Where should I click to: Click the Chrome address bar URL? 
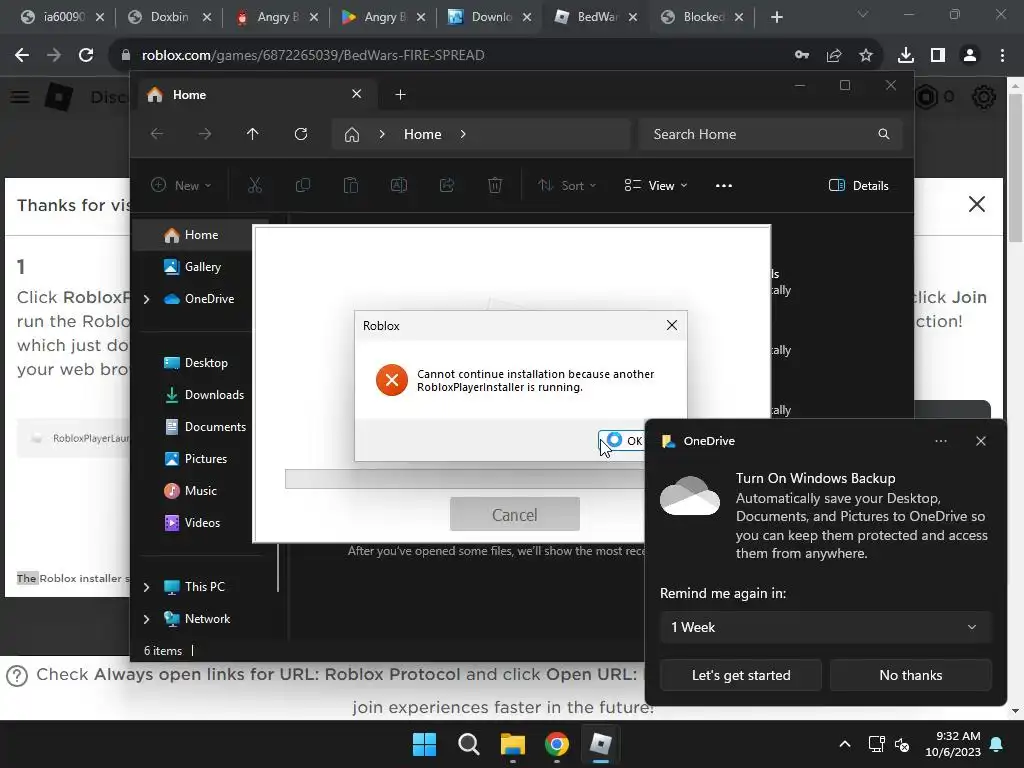click(313, 55)
